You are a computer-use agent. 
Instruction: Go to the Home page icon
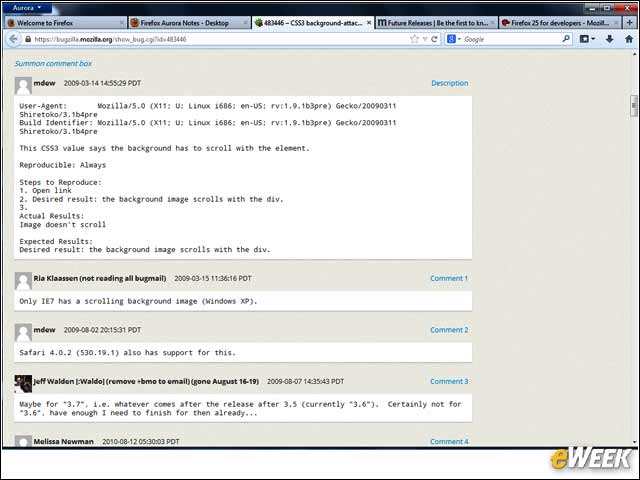629,39
